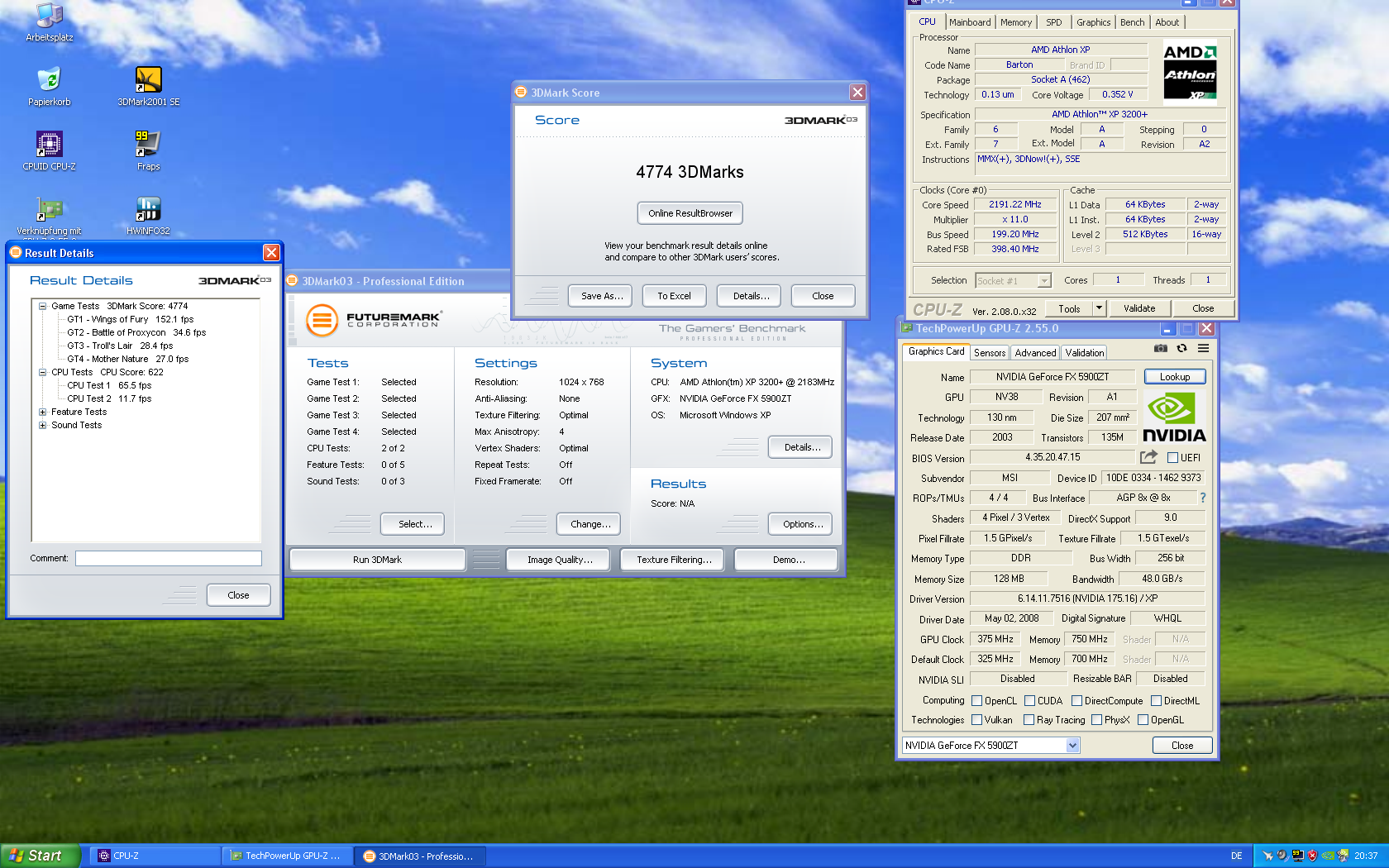Click the Online ResultBrowser button
This screenshot has width=1389, height=868.
(690, 213)
